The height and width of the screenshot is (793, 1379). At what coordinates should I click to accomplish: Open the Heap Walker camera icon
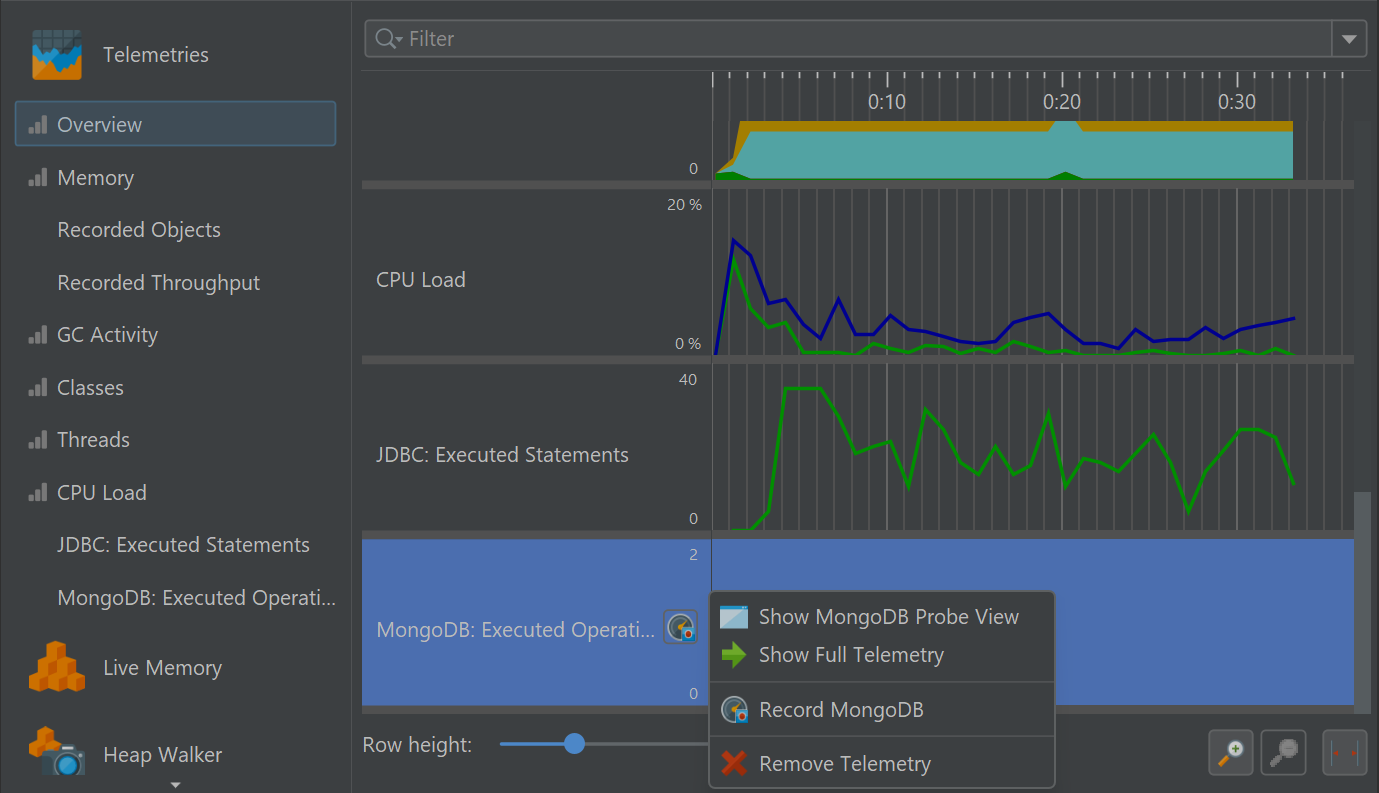click(x=56, y=753)
